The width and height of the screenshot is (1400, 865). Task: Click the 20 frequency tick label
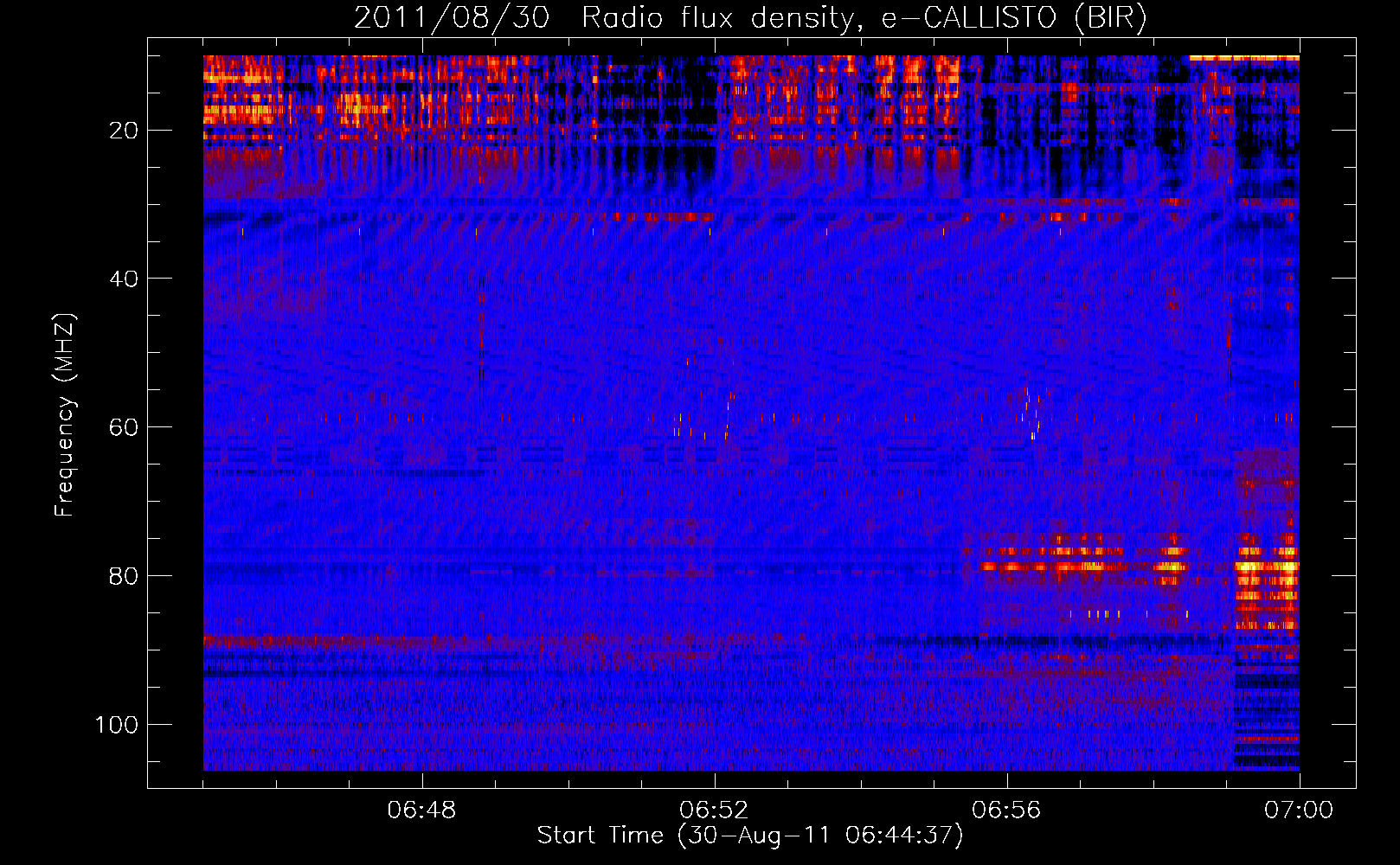[x=125, y=131]
